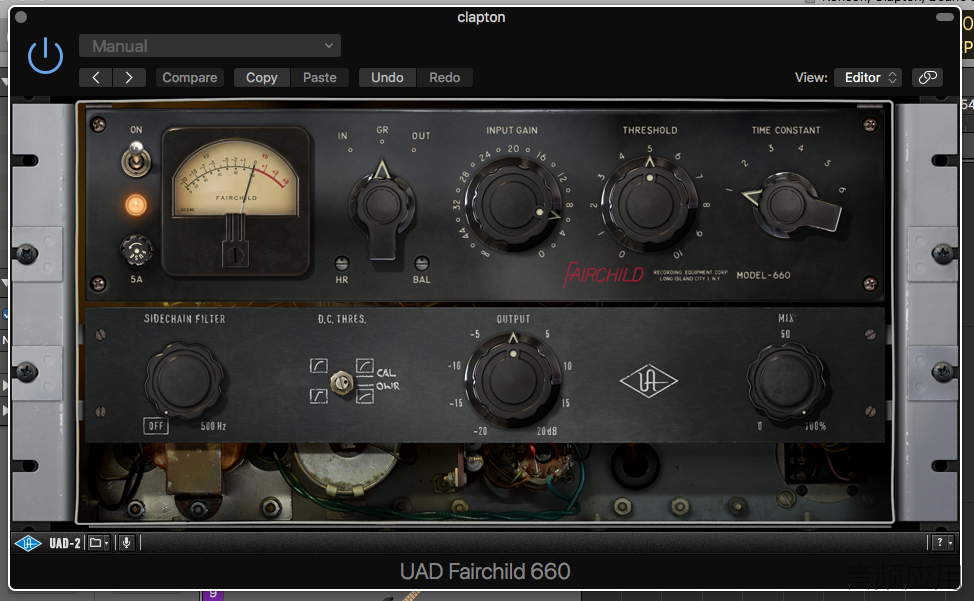Select the lower-right D.C. threshold knee icon
Image resolution: width=974 pixels, height=601 pixels.
click(x=365, y=395)
